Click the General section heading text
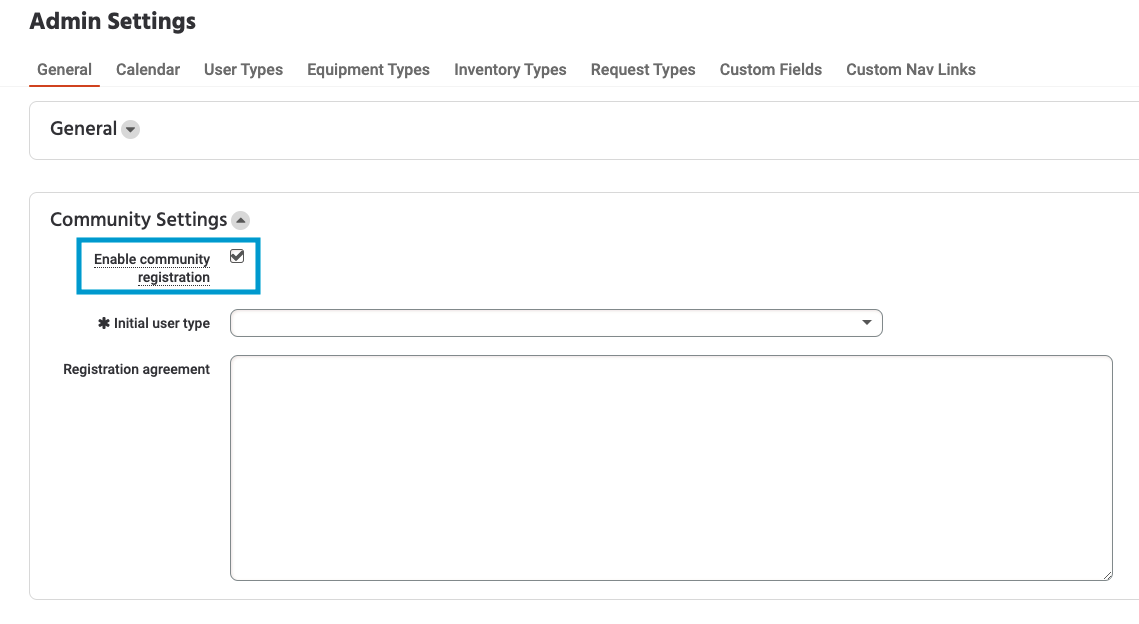1139x624 pixels. tap(83, 129)
